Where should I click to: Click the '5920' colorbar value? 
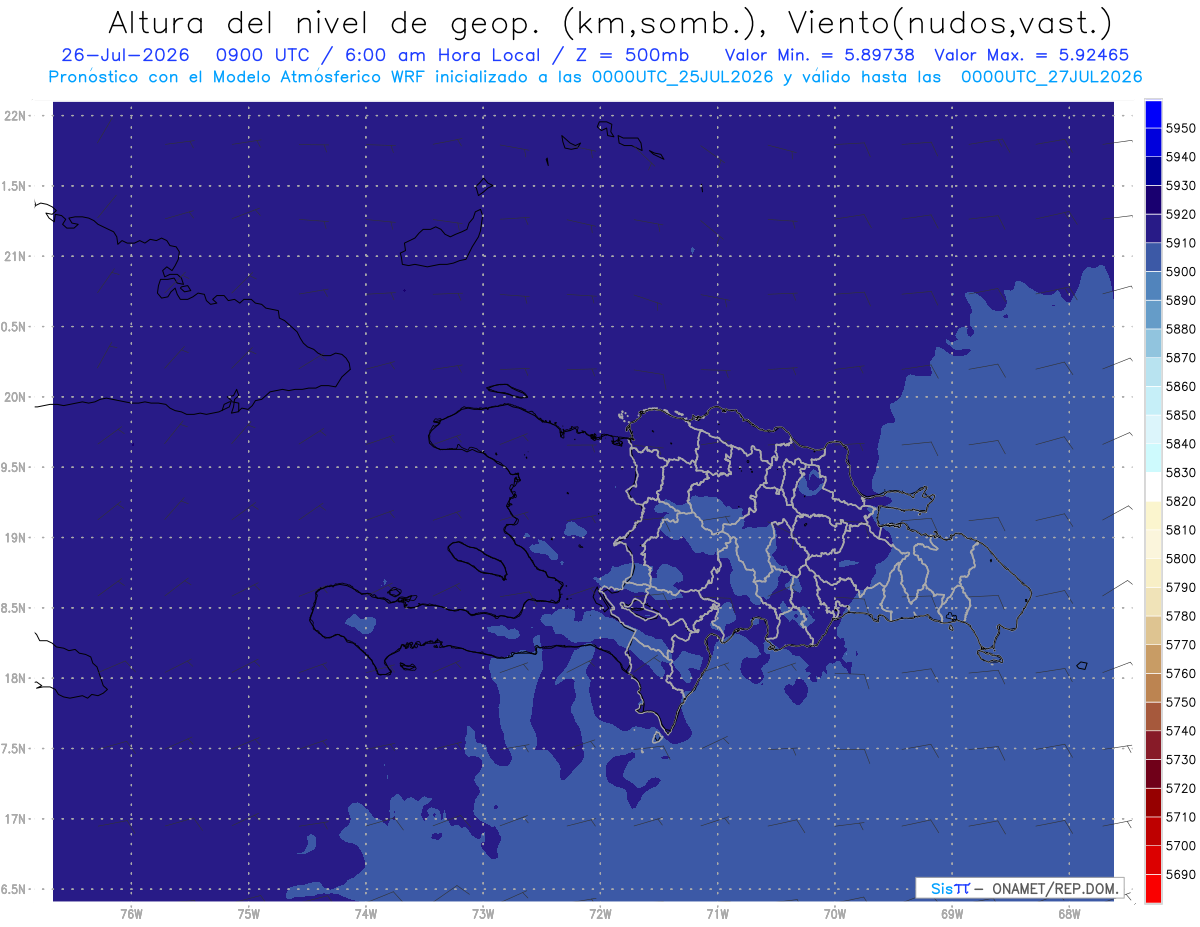point(1180,214)
